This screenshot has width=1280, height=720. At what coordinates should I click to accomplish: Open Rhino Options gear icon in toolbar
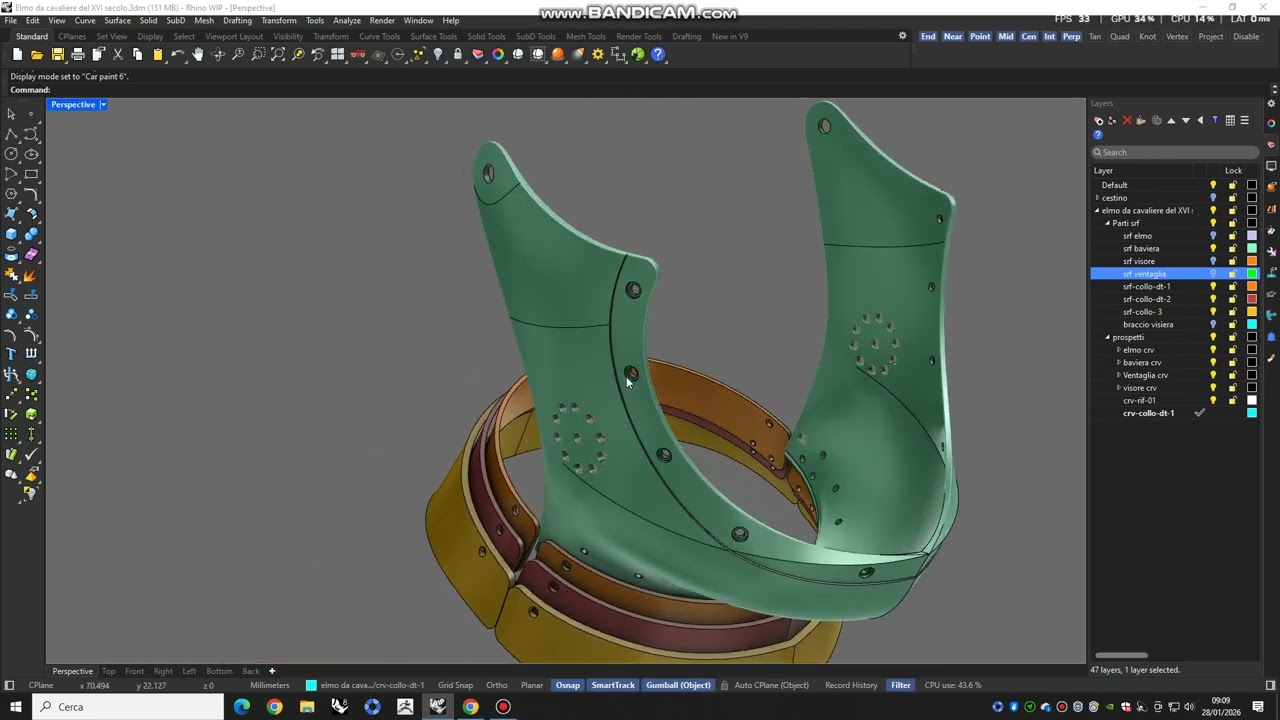pos(598,55)
